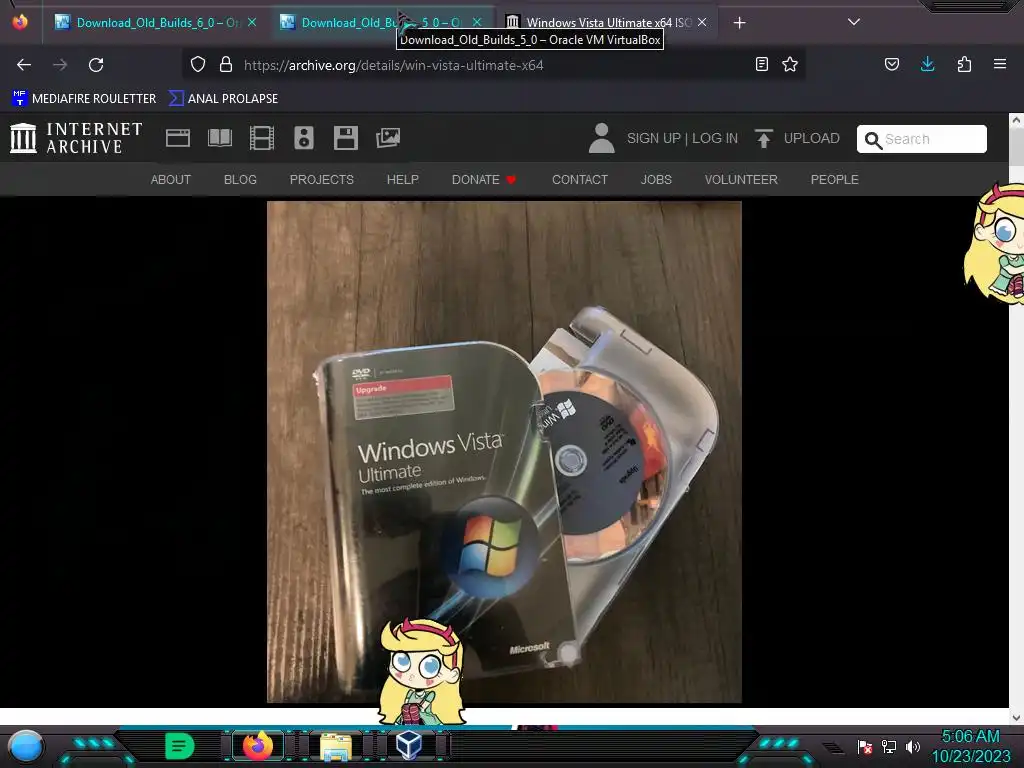The width and height of the screenshot is (1024, 768).
Task: Click LOG IN link
Action: [x=715, y=138]
